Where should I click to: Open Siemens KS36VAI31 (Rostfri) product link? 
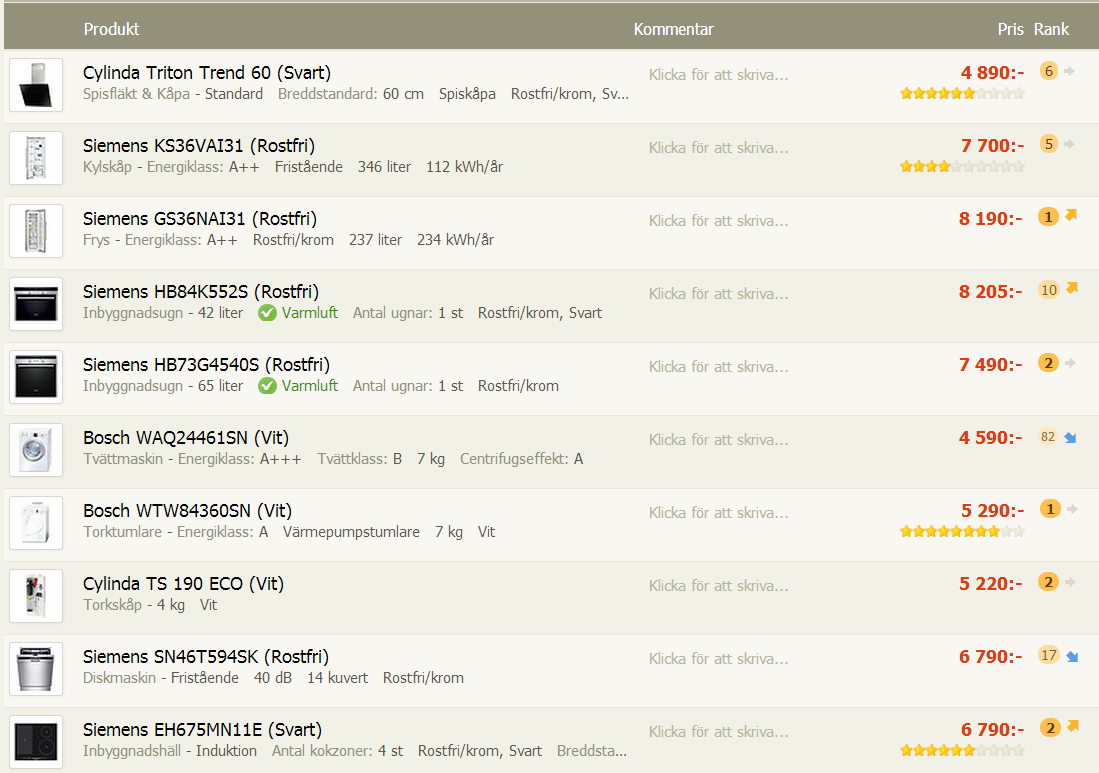pyautogui.click(x=199, y=146)
